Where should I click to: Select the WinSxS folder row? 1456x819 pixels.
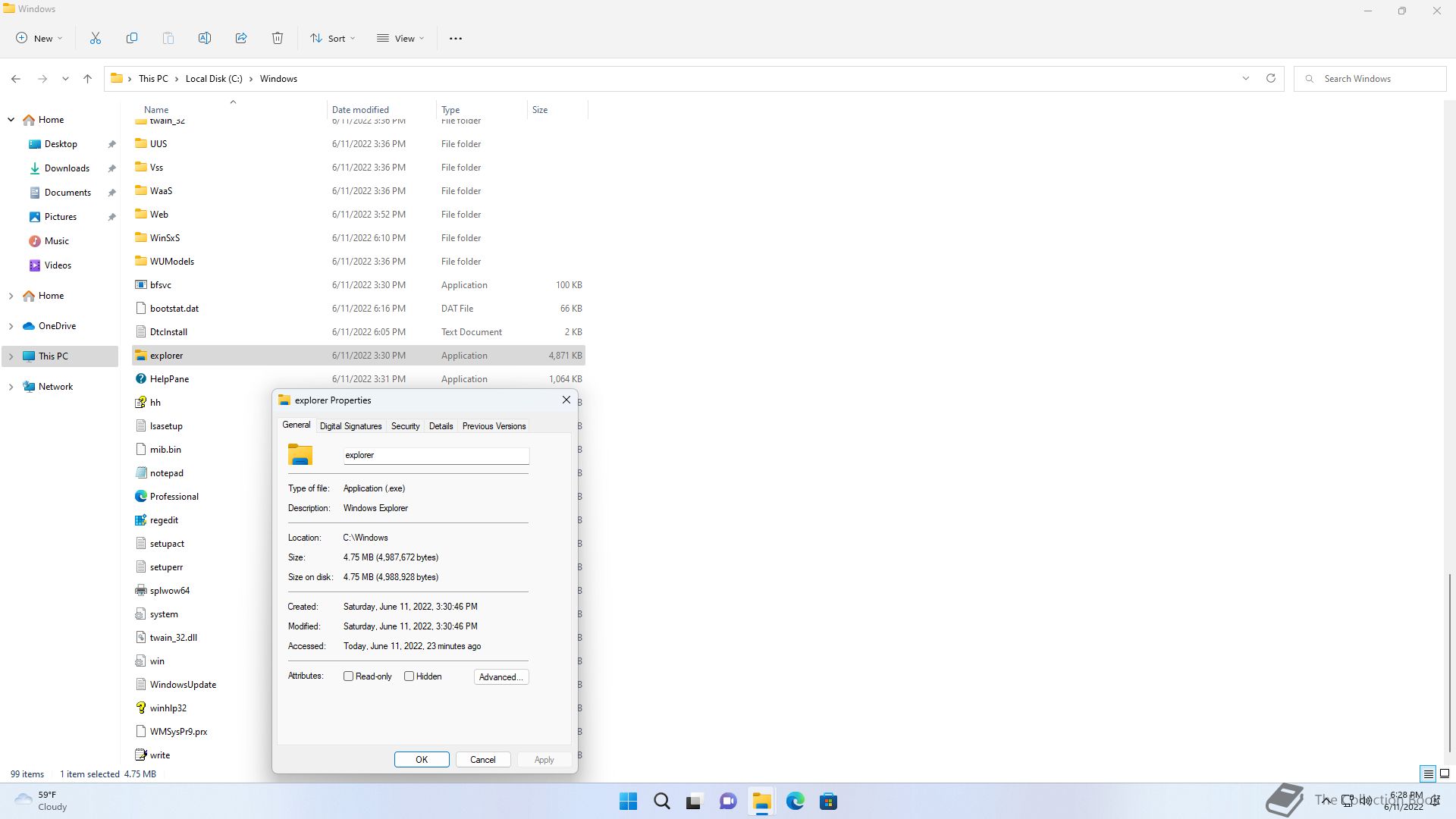click(359, 238)
